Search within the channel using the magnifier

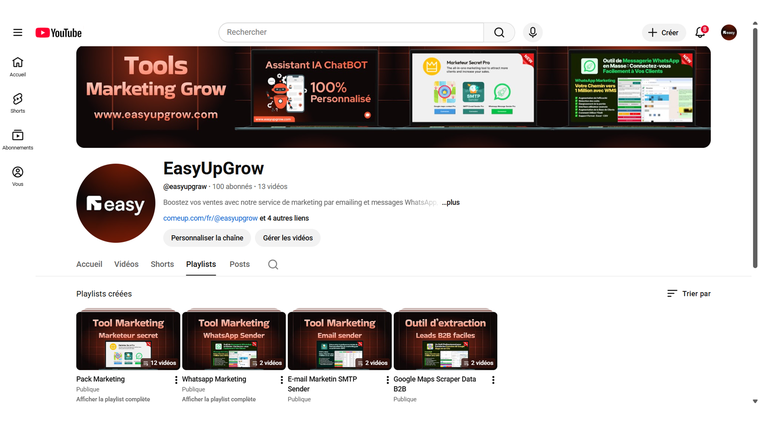[x=273, y=264]
